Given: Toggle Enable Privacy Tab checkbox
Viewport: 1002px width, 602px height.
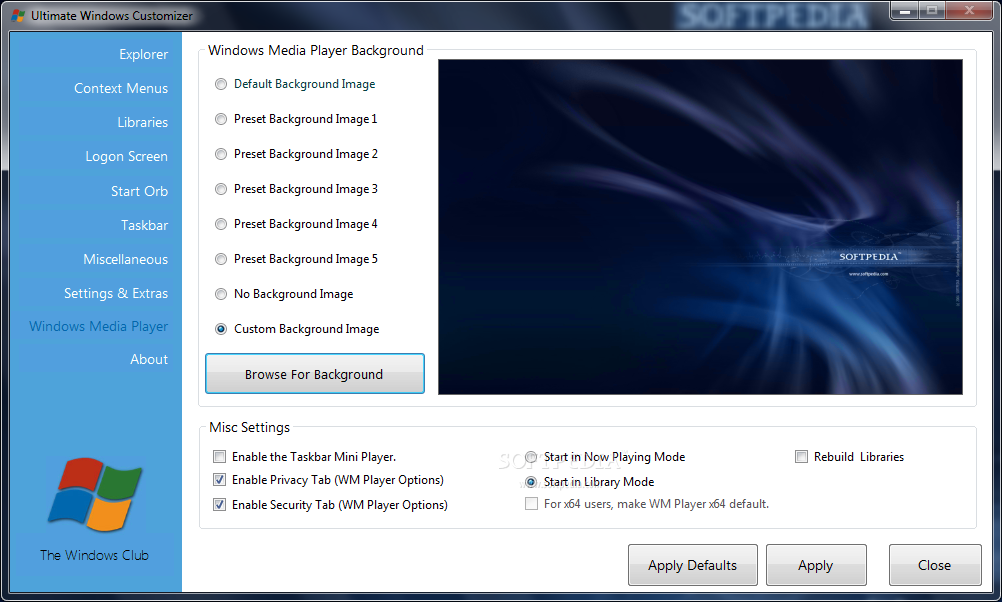Looking at the screenshot, I should coord(220,480).
